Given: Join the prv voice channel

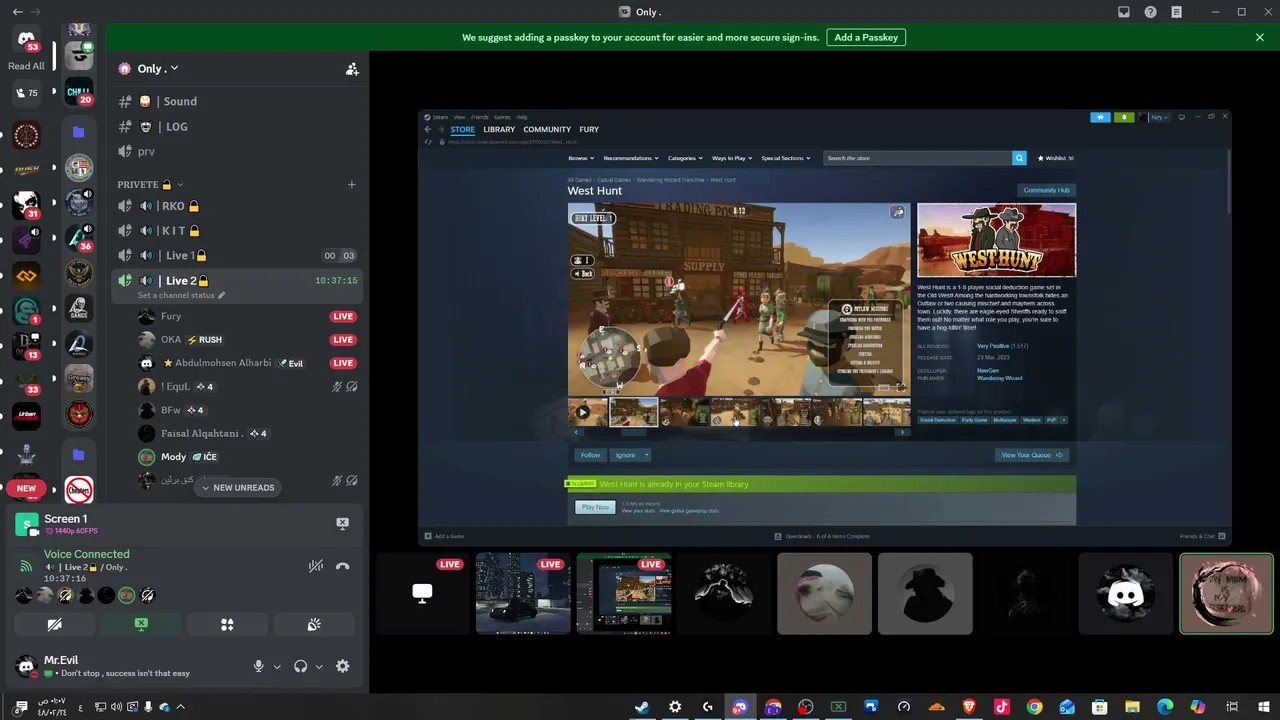Looking at the screenshot, I should (146, 151).
